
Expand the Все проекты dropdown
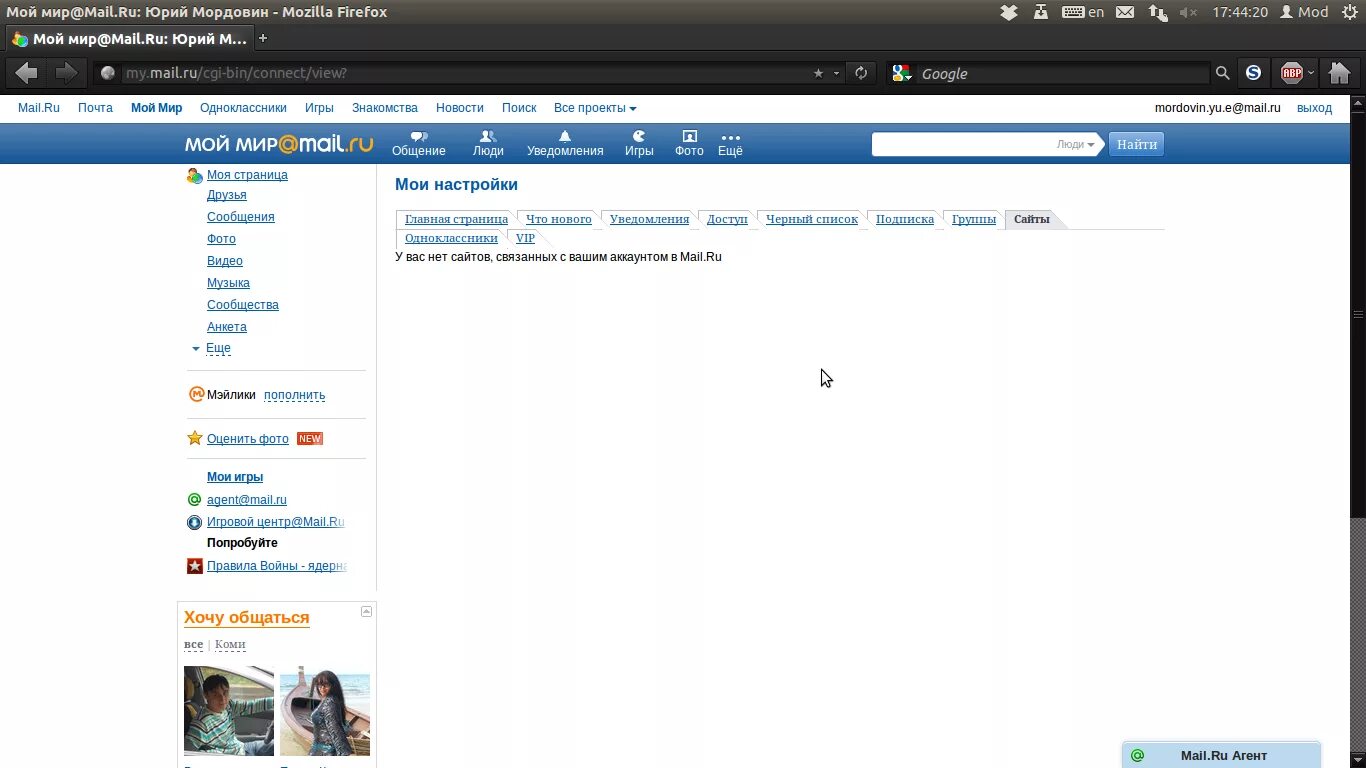click(x=595, y=108)
